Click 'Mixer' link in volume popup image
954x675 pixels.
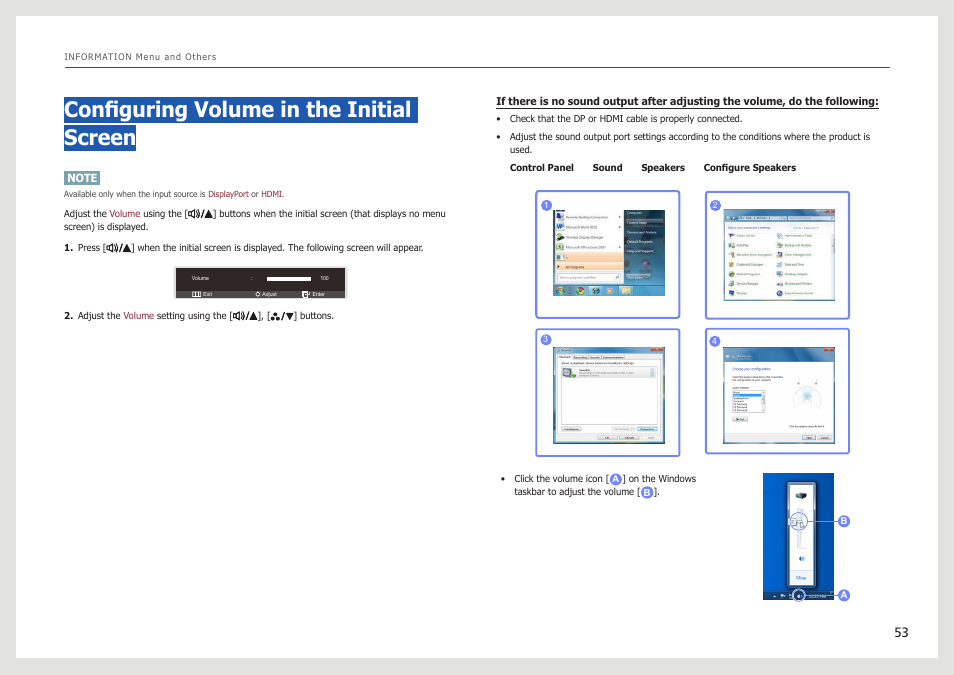click(801, 578)
